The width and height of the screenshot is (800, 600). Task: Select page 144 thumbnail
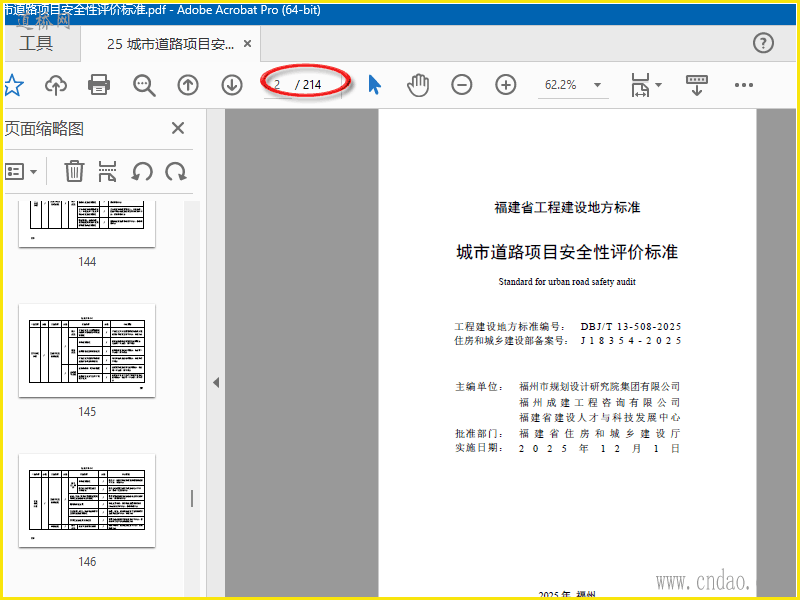click(x=87, y=223)
